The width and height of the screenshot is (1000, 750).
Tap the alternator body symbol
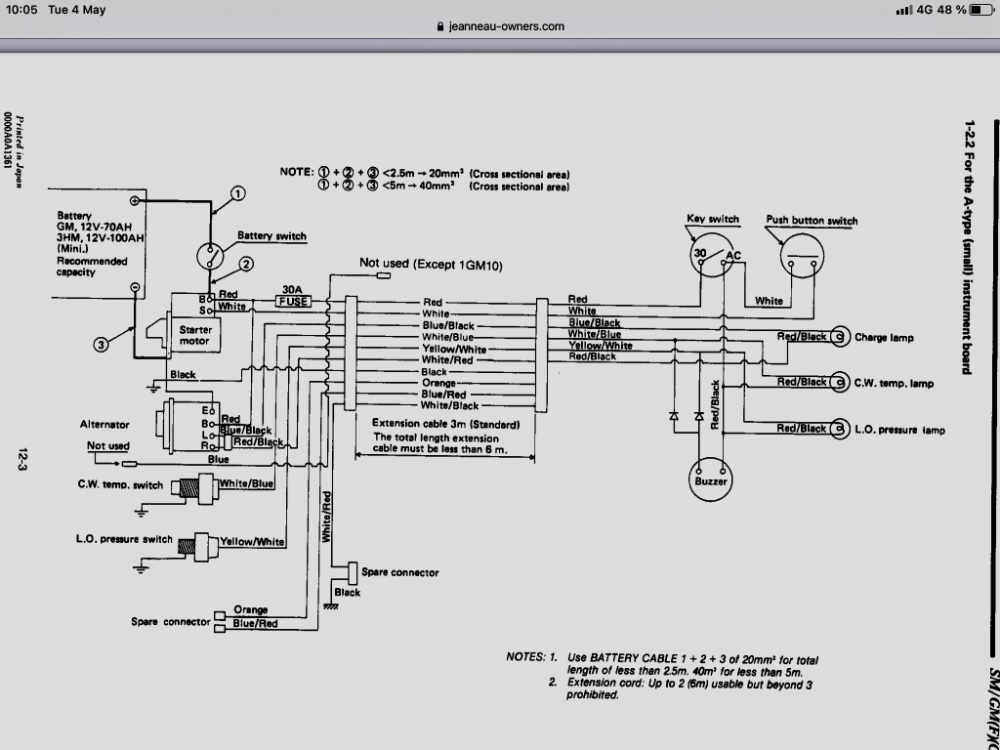(x=188, y=426)
